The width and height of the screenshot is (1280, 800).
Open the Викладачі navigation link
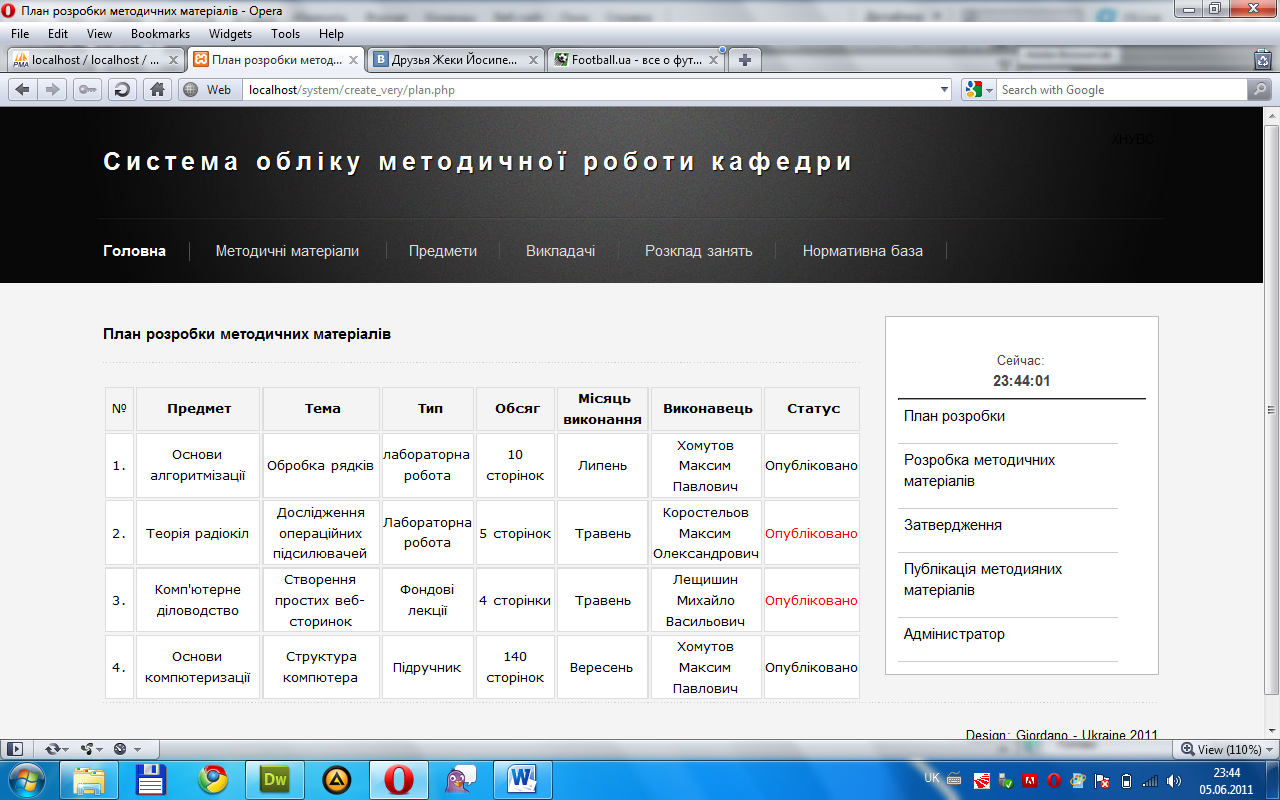(x=561, y=251)
